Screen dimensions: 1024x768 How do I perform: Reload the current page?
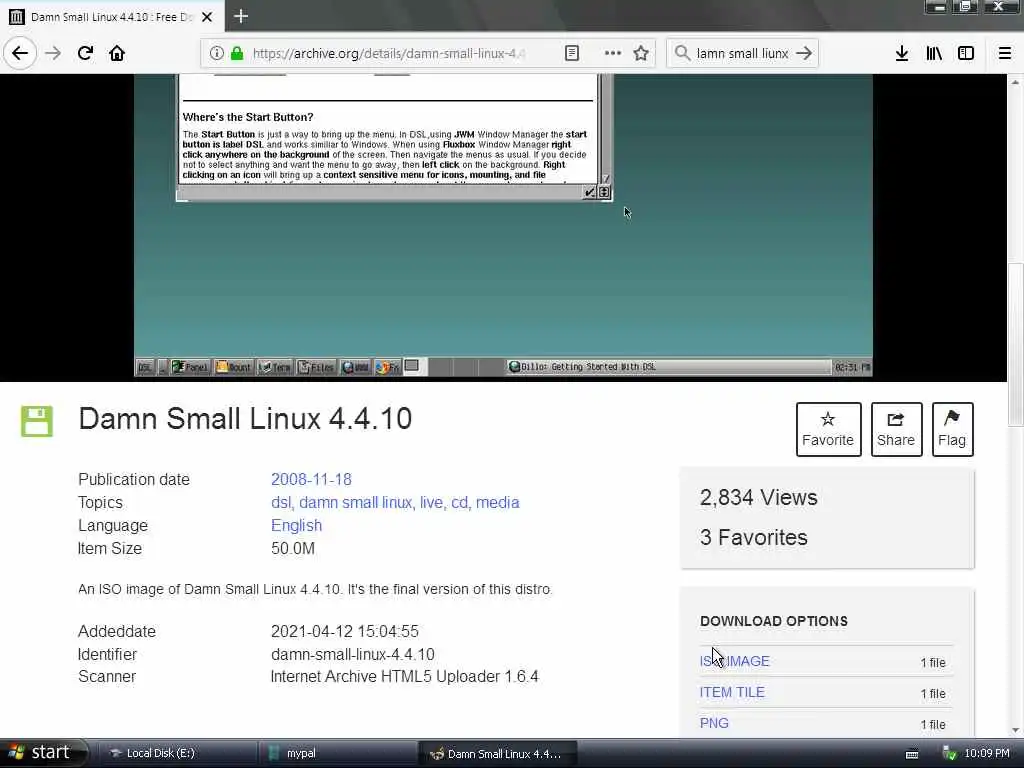(86, 53)
